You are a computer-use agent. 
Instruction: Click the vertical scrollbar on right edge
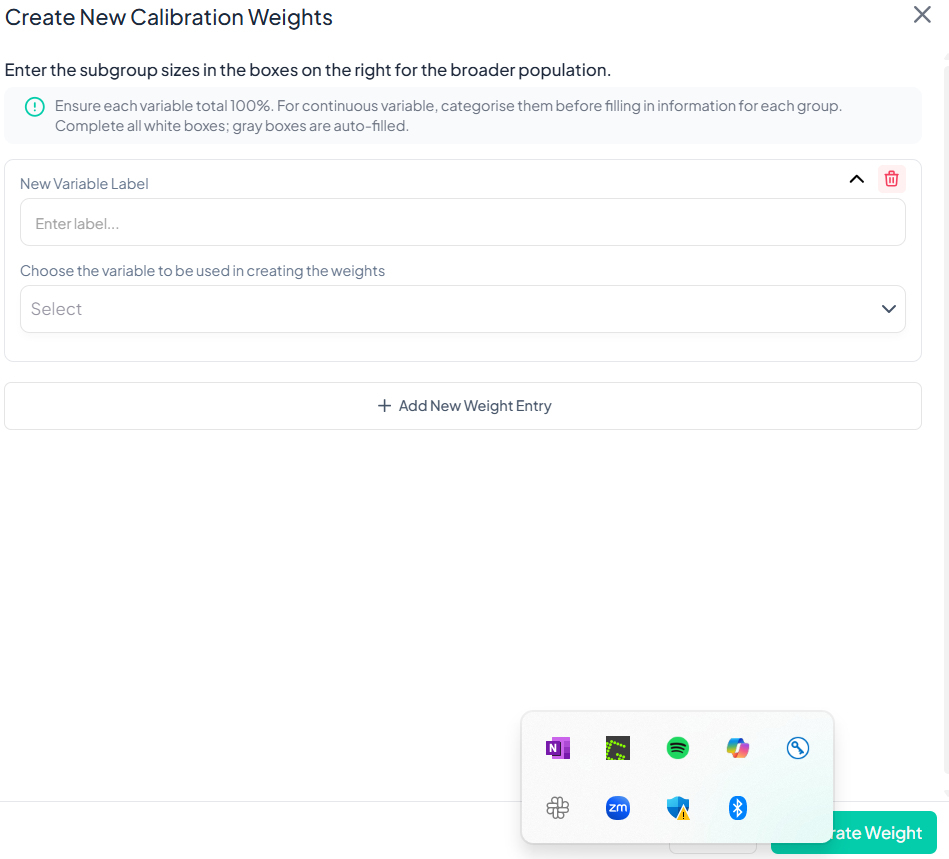tap(945, 400)
